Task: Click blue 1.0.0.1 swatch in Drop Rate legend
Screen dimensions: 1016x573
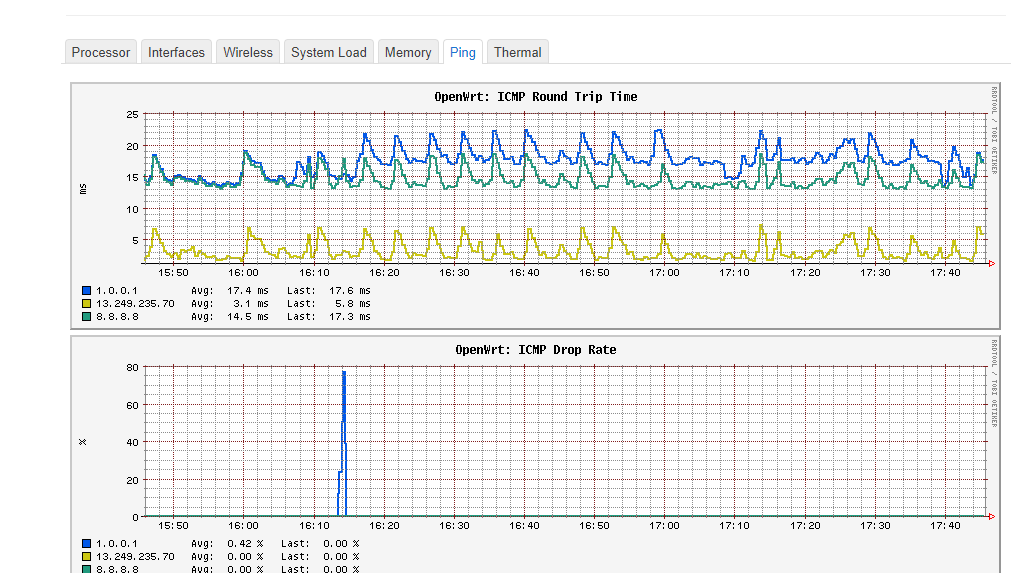Action: pos(87,544)
